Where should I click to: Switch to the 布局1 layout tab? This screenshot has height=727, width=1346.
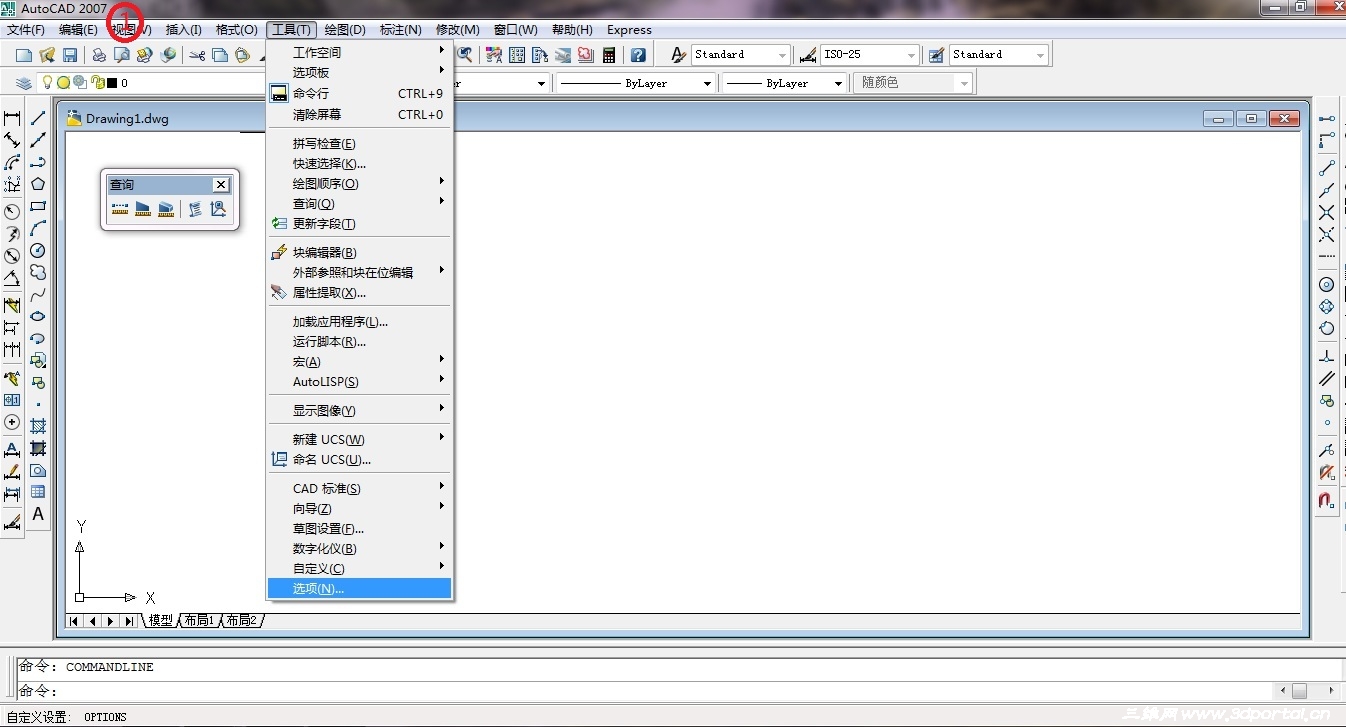pos(199,621)
